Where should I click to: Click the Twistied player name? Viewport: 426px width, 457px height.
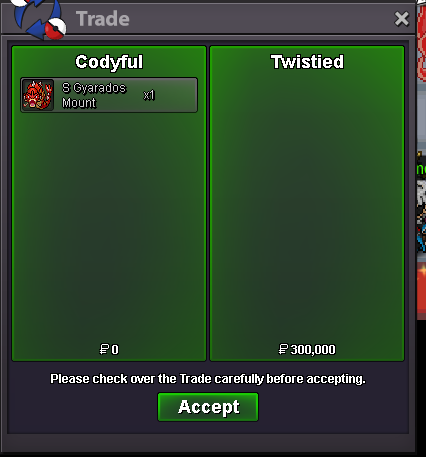point(307,62)
